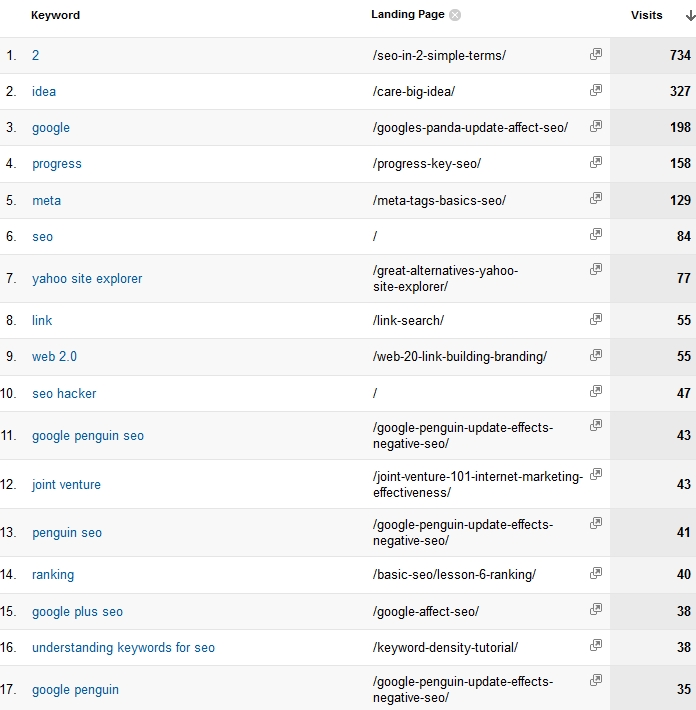Image resolution: width=696 pixels, height=710 pixels.
Task: Open external icon for /keyword-density-tutorial/
Action: click(x=596, y=646)
